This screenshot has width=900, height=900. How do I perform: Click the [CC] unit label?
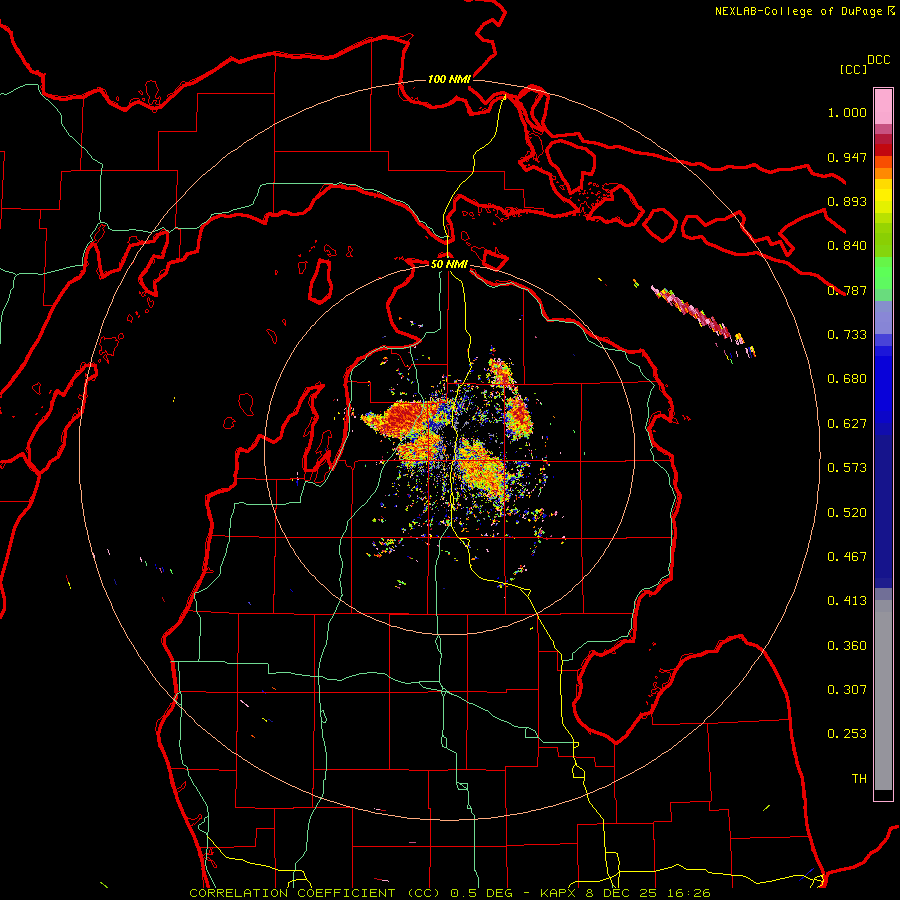[x=853, y=69]
